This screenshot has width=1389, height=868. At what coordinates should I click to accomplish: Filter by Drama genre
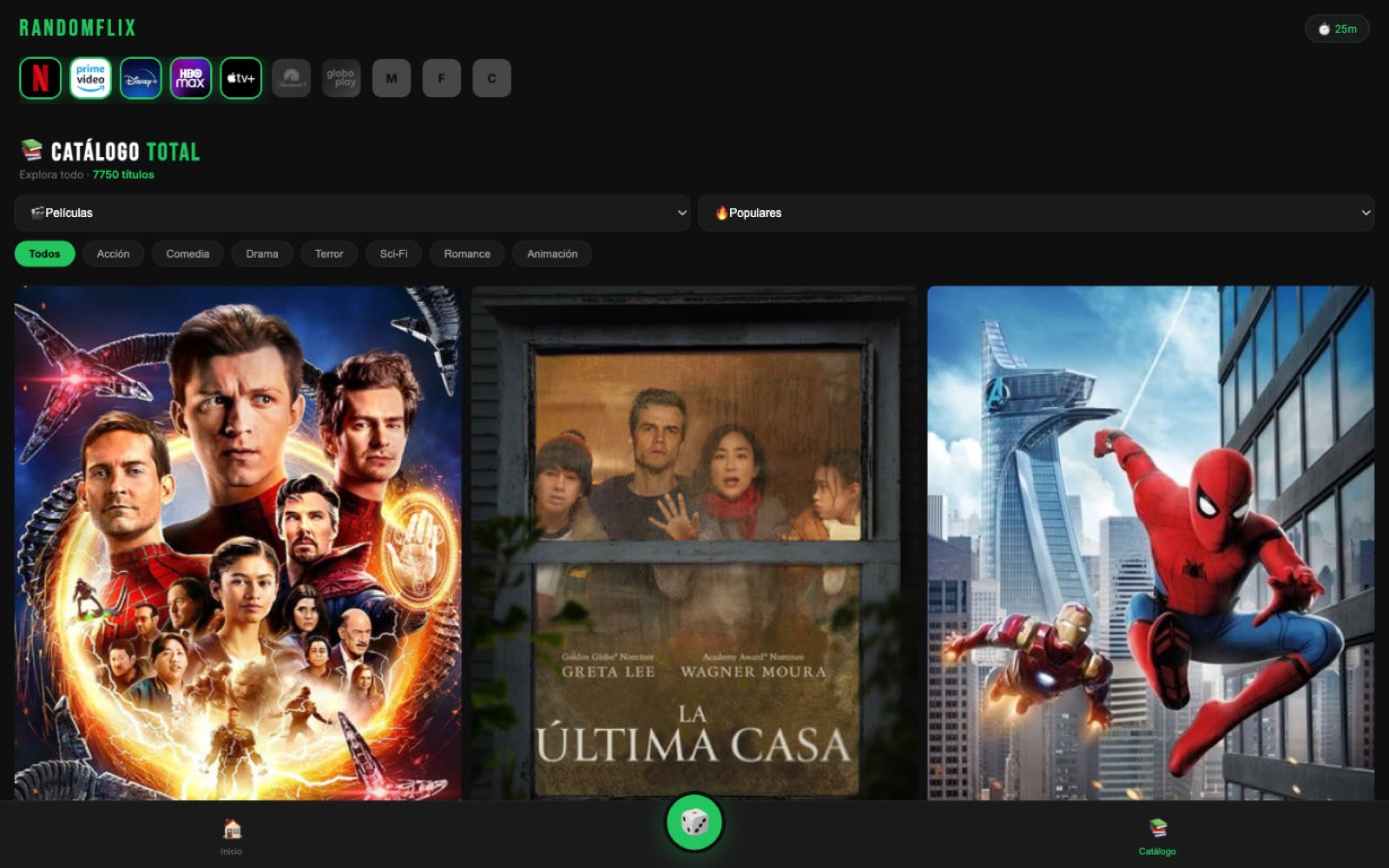(262, 253)
